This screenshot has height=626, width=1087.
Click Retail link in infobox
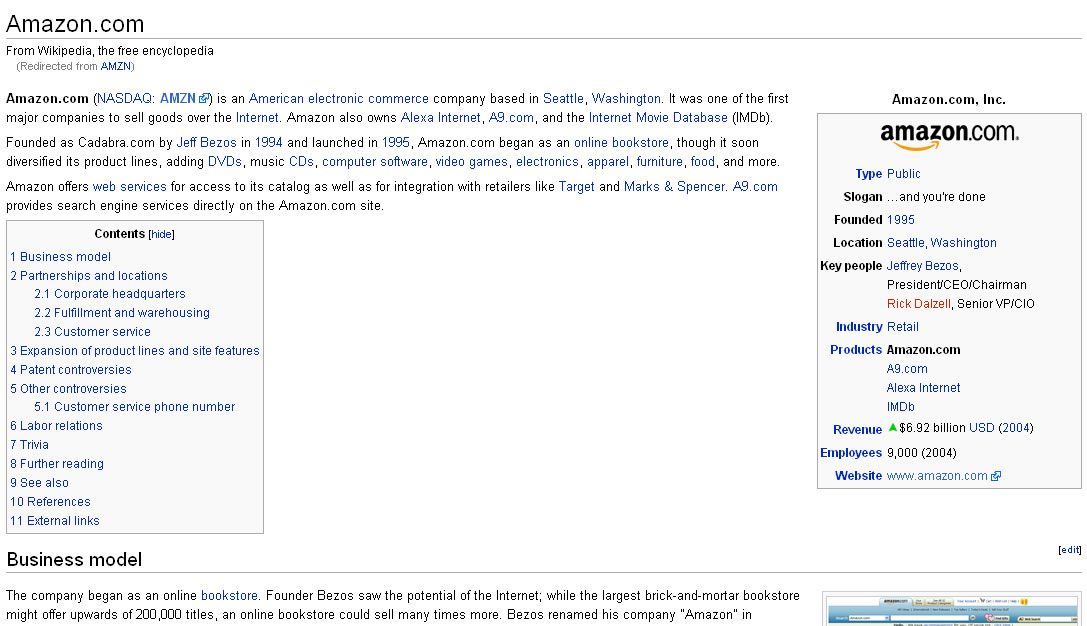click(903, 327)
